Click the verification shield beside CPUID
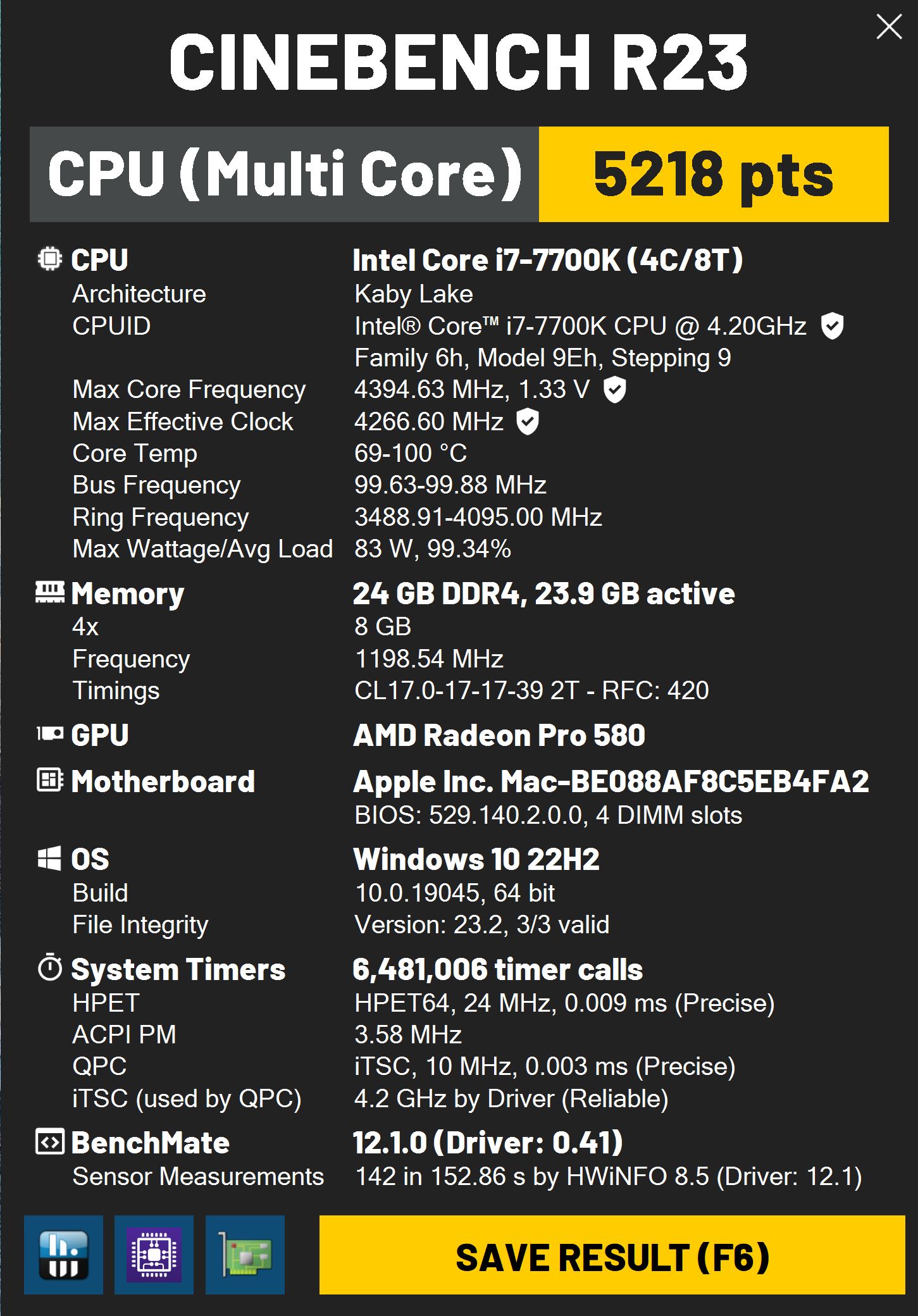This screenshot has width=918, height=1316. 832,326
